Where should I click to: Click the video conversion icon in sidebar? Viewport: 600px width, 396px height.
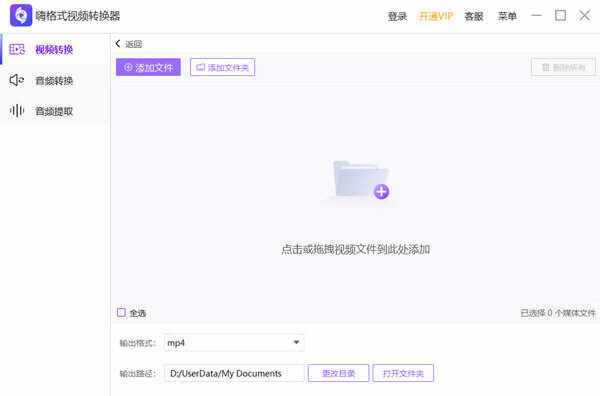[17, 49]
